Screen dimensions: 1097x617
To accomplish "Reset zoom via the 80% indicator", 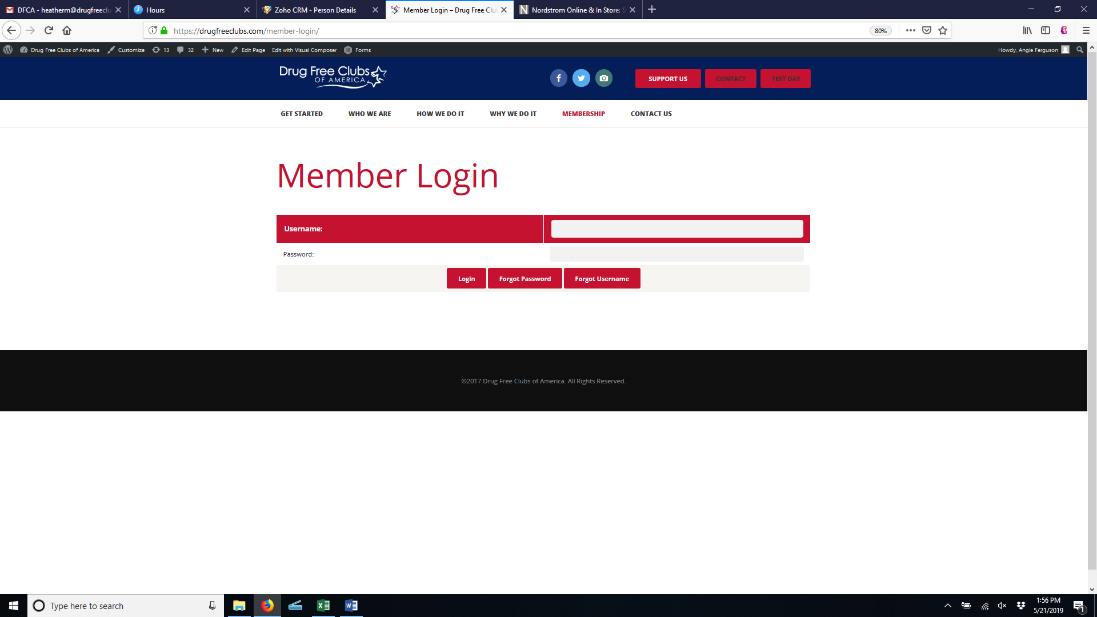I will [881, 30].
